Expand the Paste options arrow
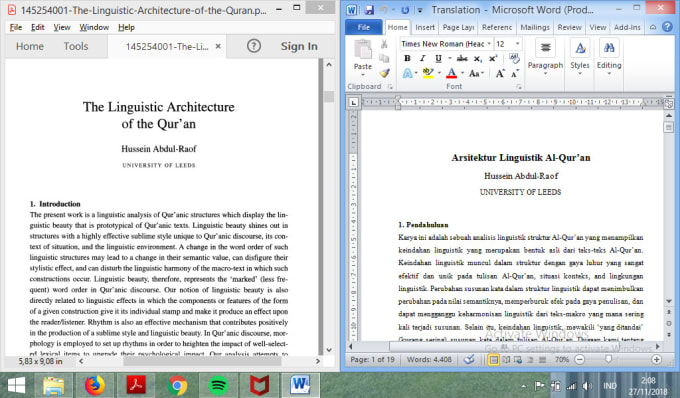680x398 pixels. click(363, 75)
